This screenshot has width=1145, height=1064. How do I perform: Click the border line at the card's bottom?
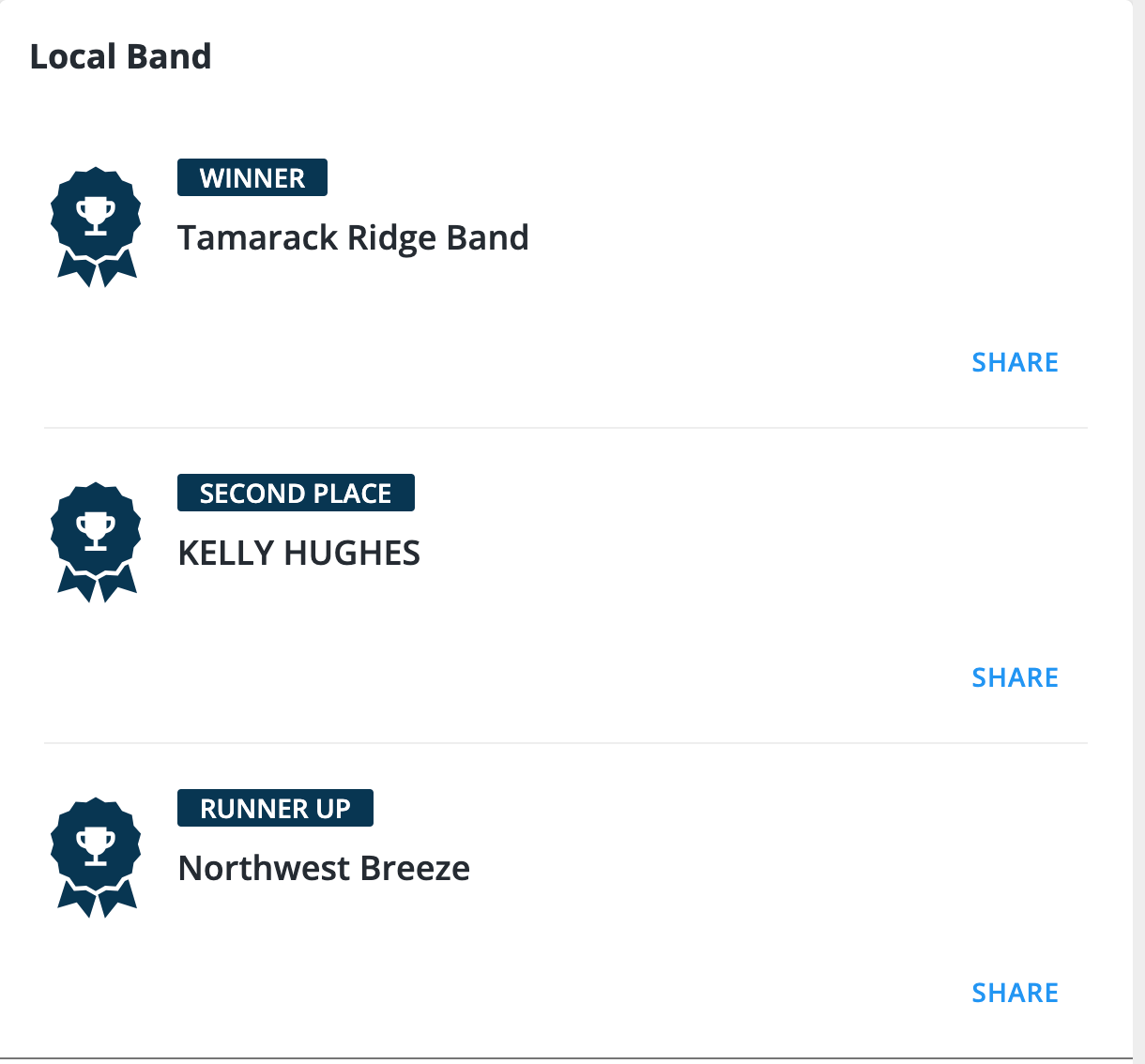(x=563, y=1058)
